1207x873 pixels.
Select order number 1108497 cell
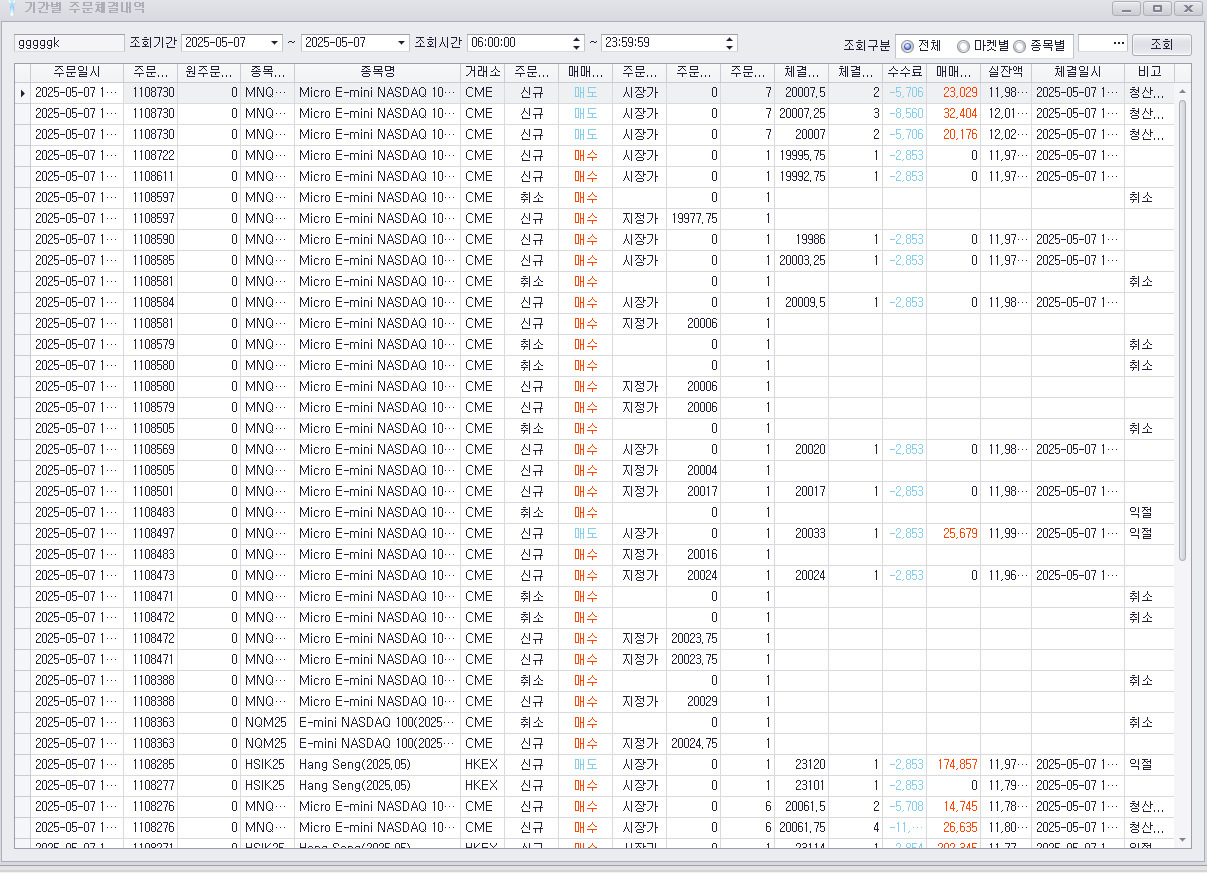[x=153, y=534]
